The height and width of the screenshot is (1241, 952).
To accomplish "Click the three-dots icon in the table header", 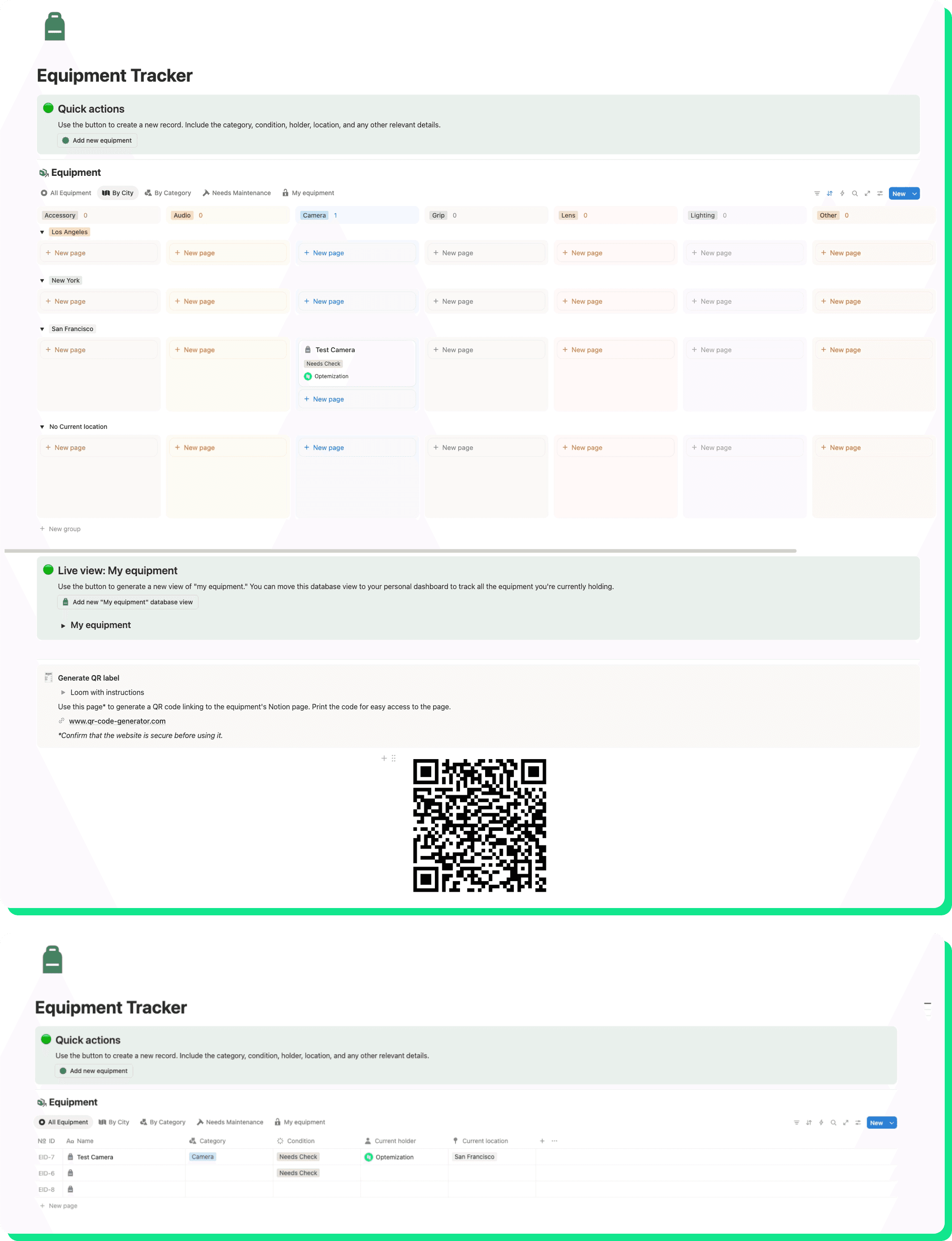I will click(554, 1141).
